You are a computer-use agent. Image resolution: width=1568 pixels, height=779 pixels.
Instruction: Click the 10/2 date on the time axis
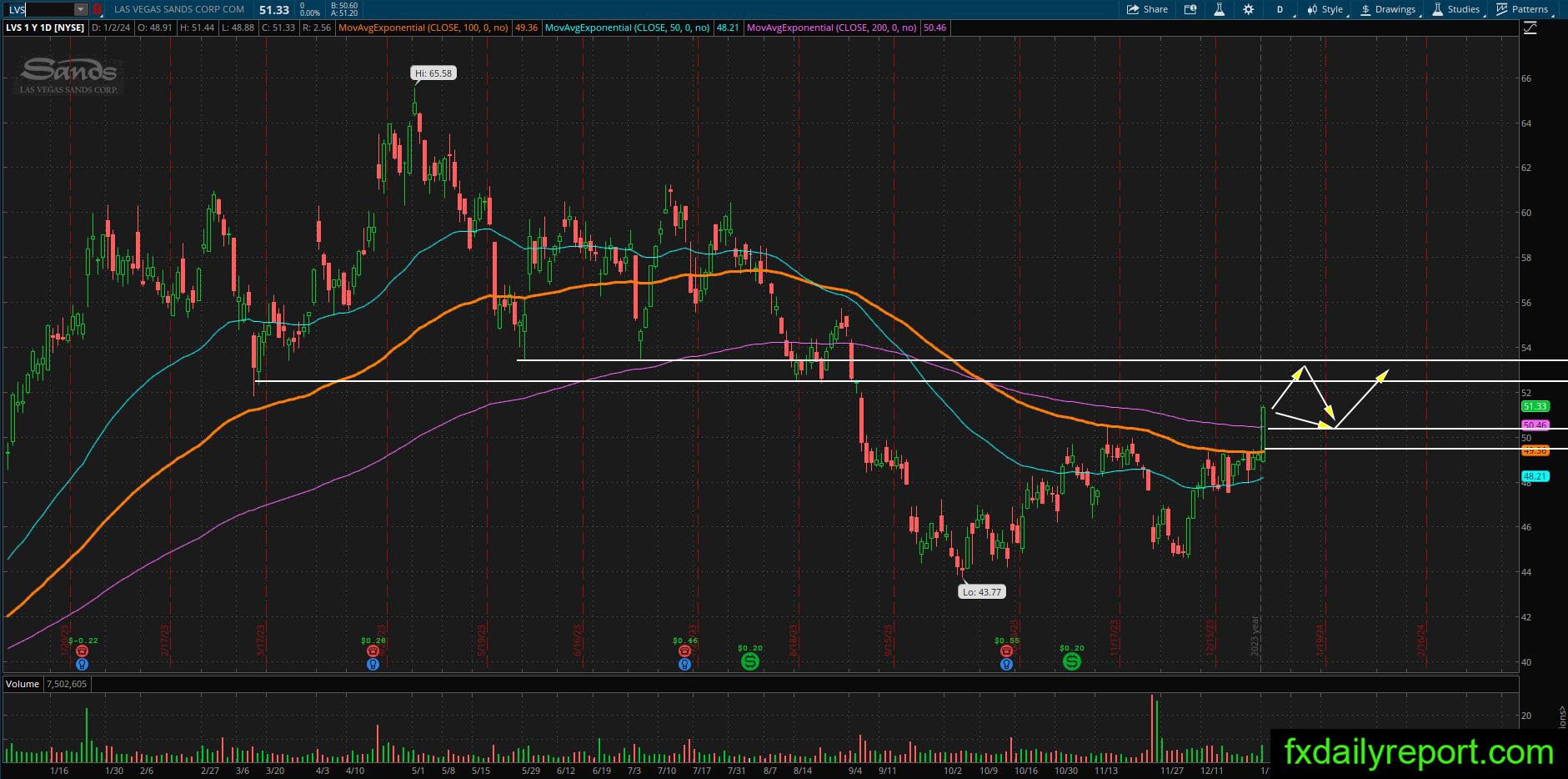tap(953, 771)
